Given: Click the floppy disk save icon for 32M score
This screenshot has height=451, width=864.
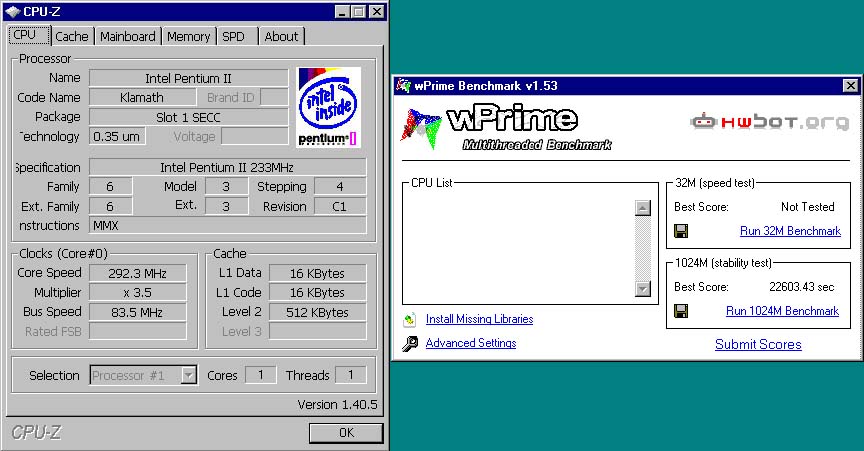Looking at the screenshot, I should point(681,231).
